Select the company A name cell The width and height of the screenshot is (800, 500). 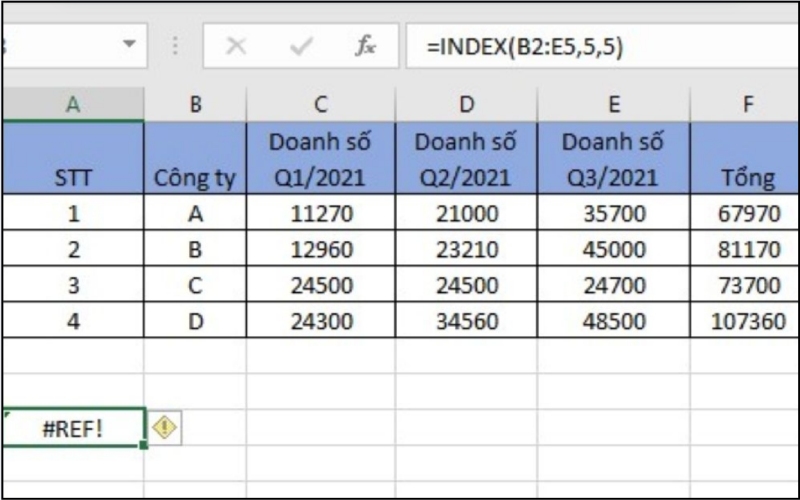195,212
